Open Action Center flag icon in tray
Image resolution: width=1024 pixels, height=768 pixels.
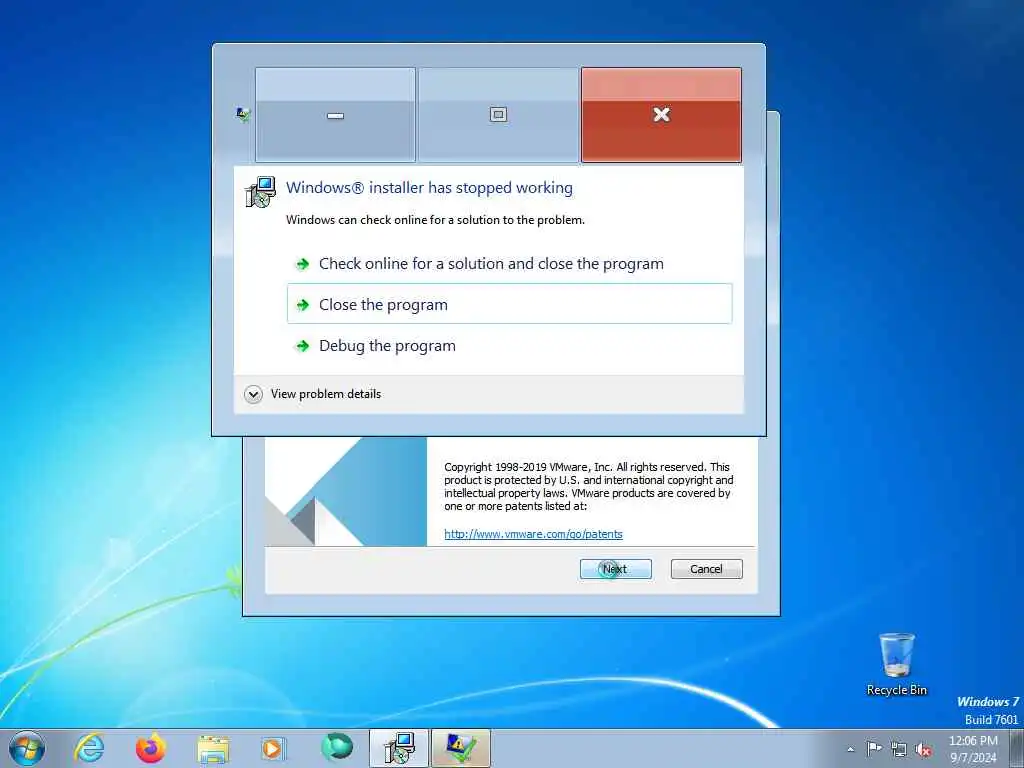pyautogui.click(x=874, y=748)
